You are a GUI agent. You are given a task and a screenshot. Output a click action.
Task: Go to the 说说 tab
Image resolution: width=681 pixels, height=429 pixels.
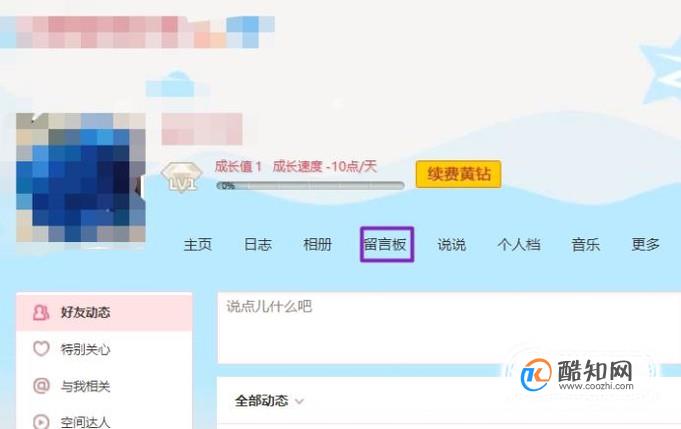click(x=451, y=244)
